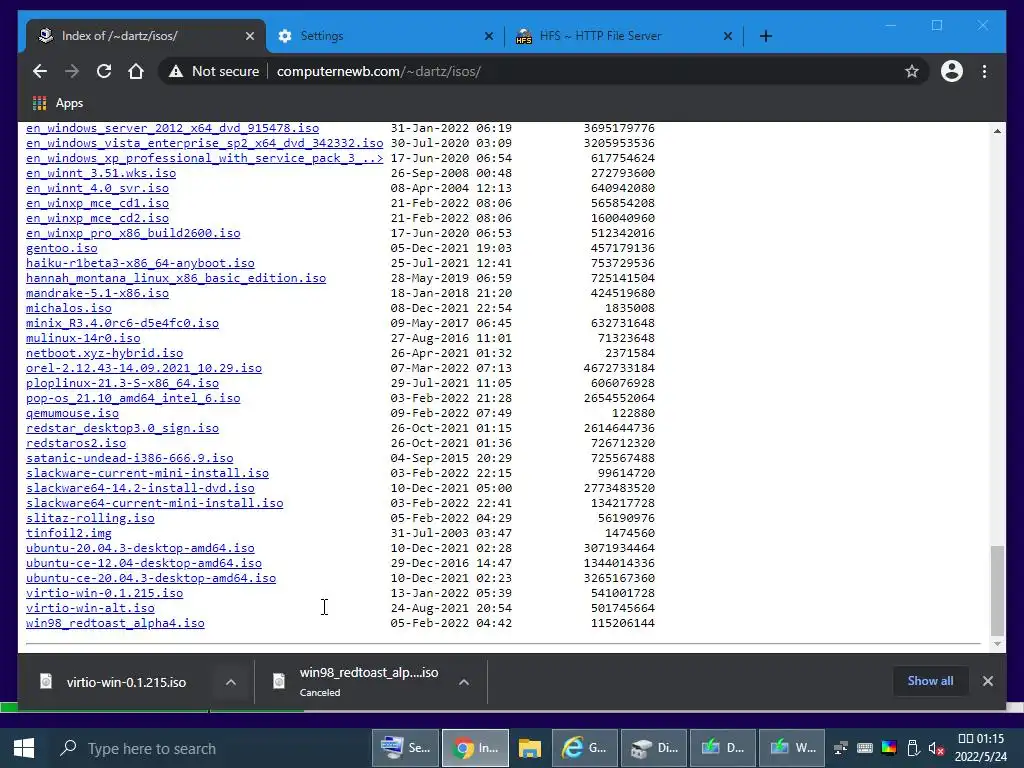Open the Apps bookmarks shortcut
Image resolution: width=1024 pixels, height=768 pixels.
[x=57, y=103]
